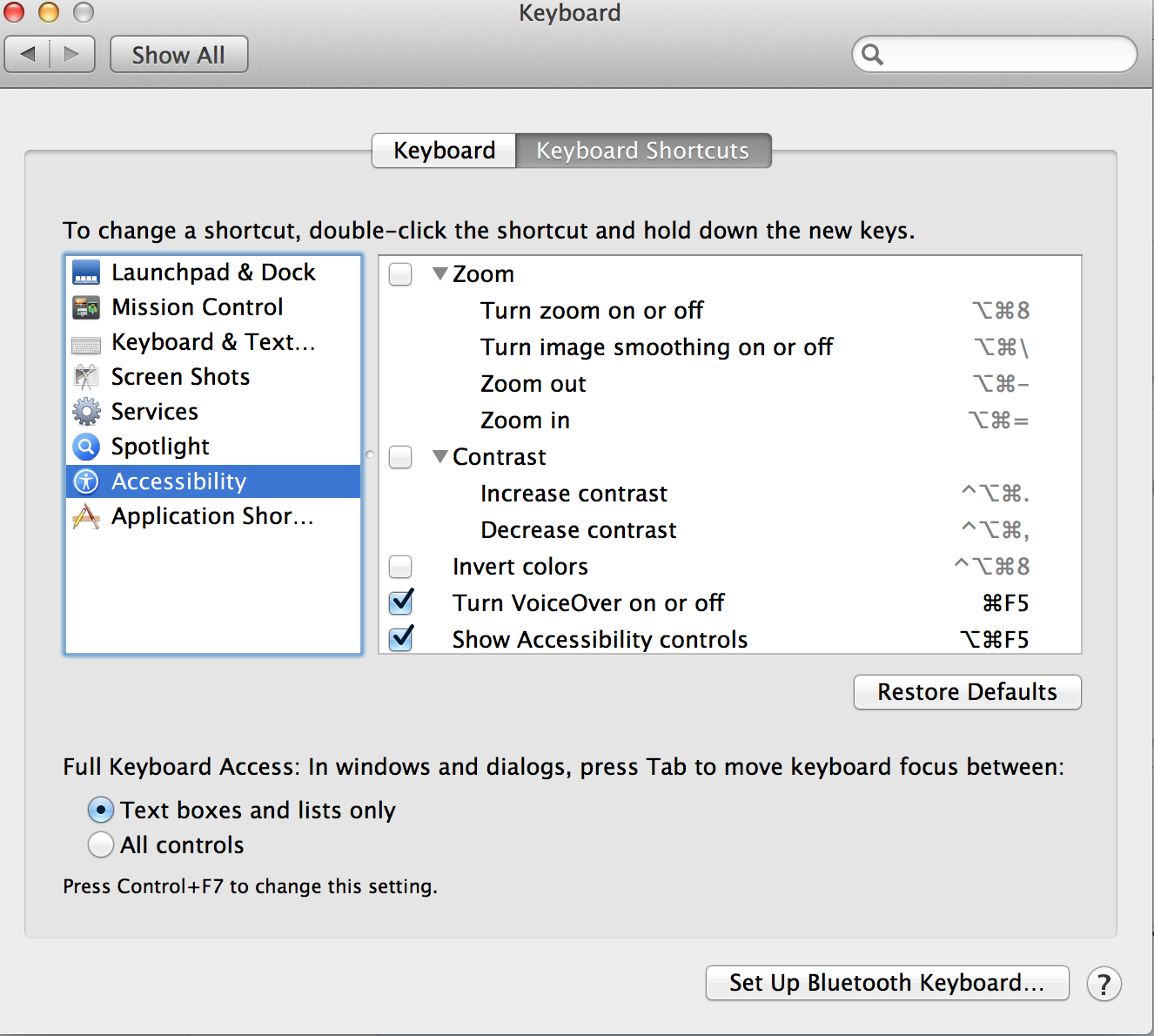This screenshot has height=1036, width=1154.
Task: Uncheck Turn VoiceOver on or off
Action: pyautogui.click(x=401, y=602)
